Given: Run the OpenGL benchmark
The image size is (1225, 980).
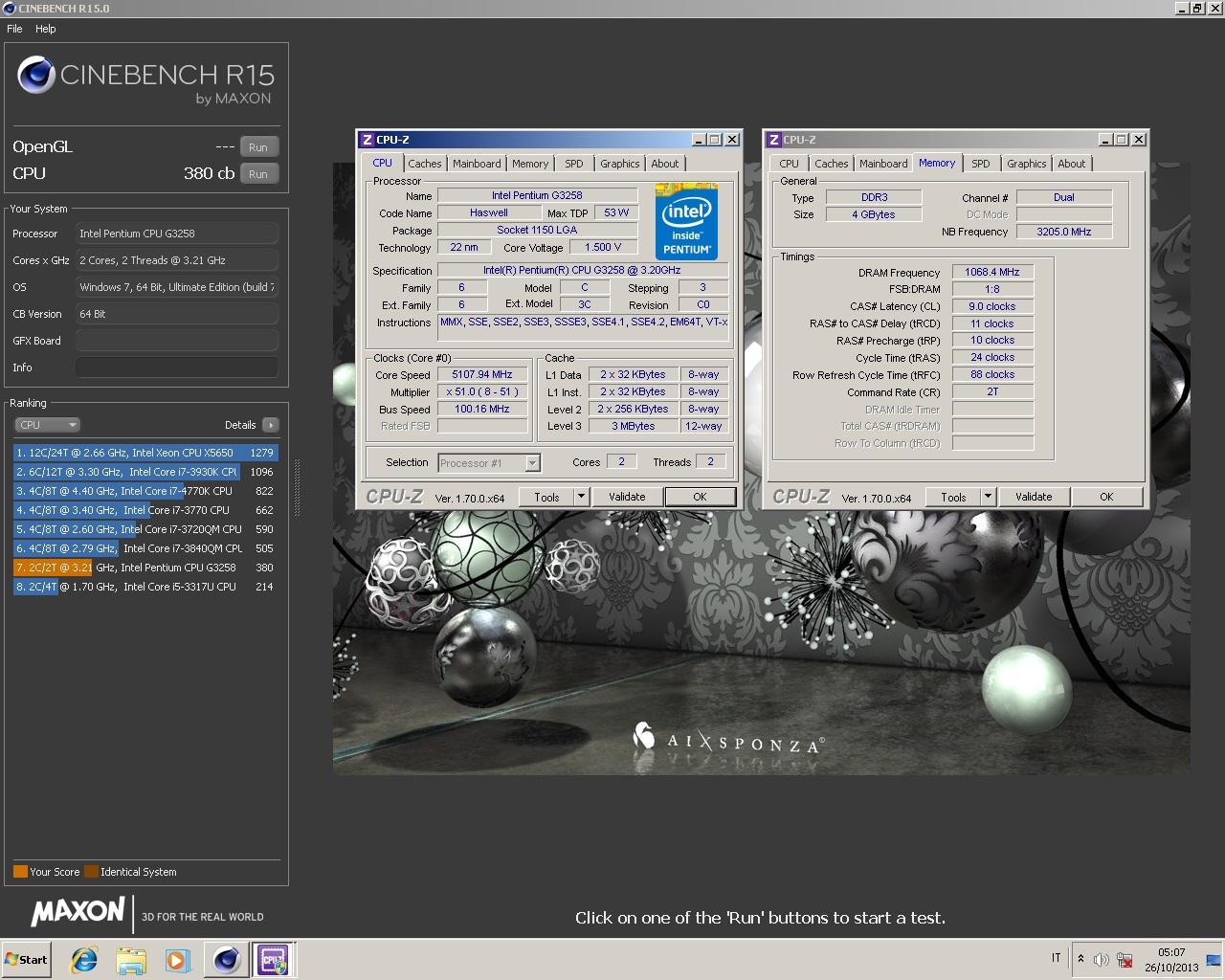Looking at the screenshot, I should [x=258, y=147].
